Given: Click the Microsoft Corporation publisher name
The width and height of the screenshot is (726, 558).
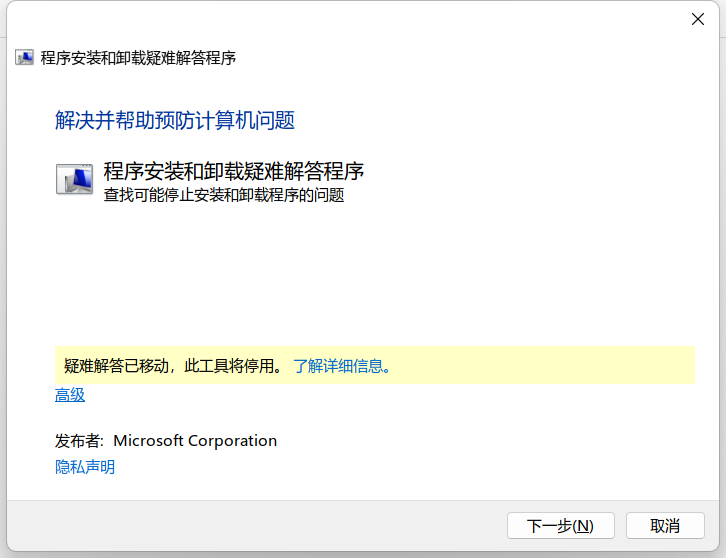Looking at the screenshot, I should [x=195, y=441].
